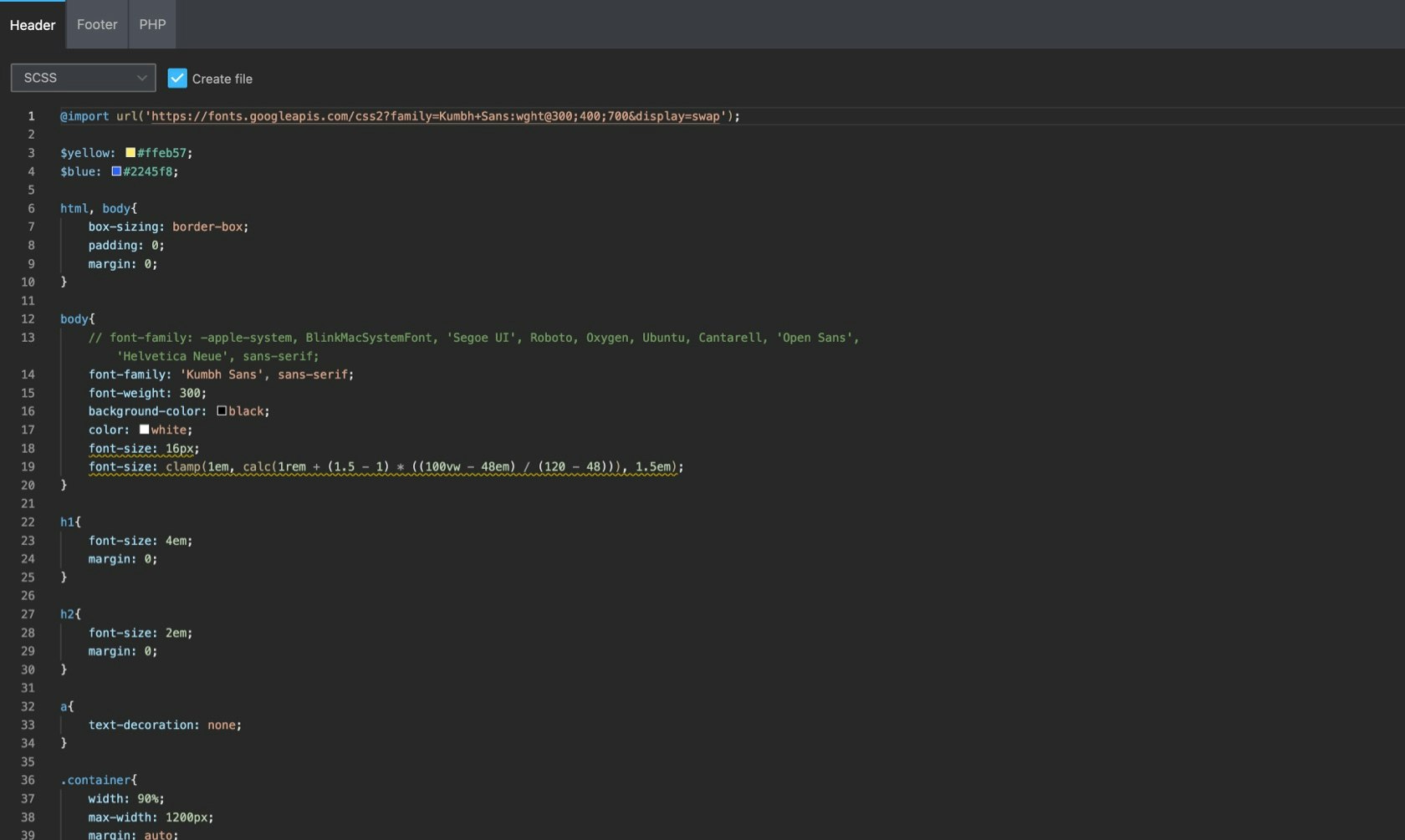The width and height of the screenshot is (1405, 840).
Task: Click the yellow swatch beside $yellow variable
Action: click(130, 152)
